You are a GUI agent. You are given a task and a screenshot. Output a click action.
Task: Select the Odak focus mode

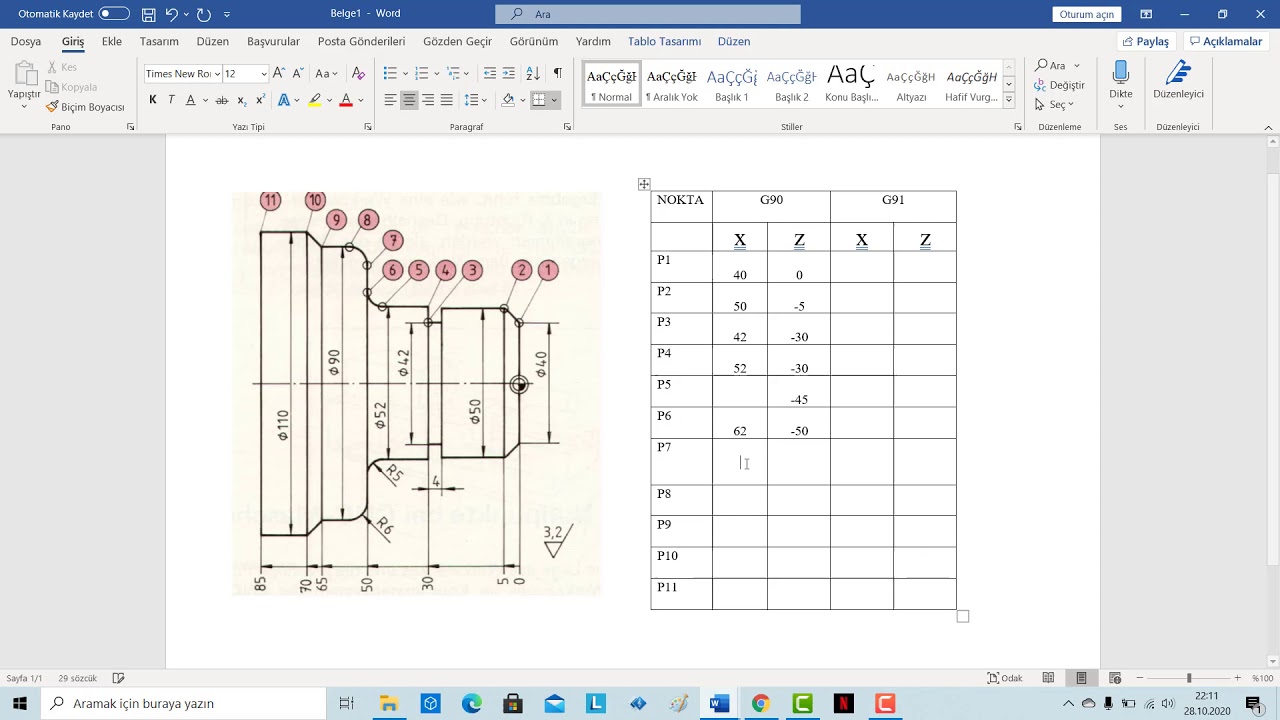click(1004, 678)
